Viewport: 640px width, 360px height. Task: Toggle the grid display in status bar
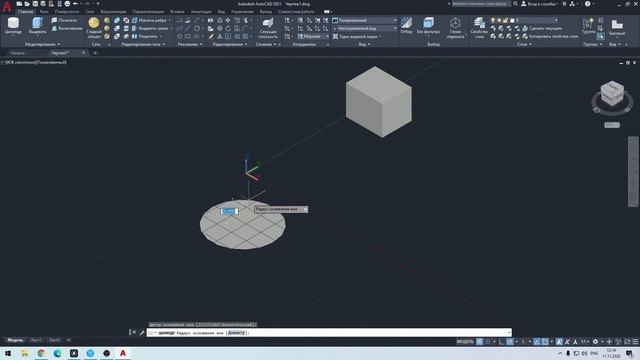pyautogui.click(x=480, y=342)
